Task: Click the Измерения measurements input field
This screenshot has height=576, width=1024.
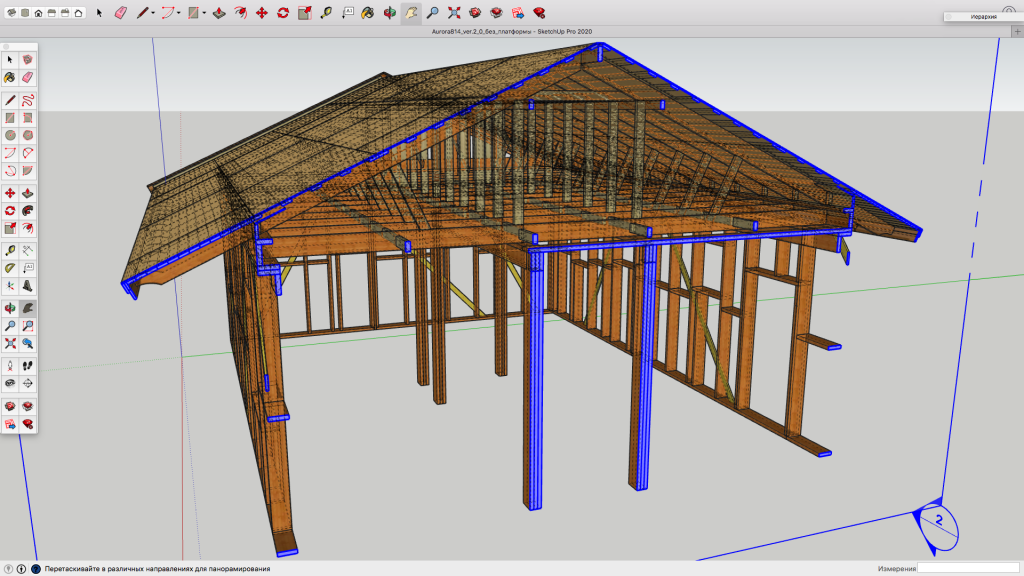Action: [967, 569]
